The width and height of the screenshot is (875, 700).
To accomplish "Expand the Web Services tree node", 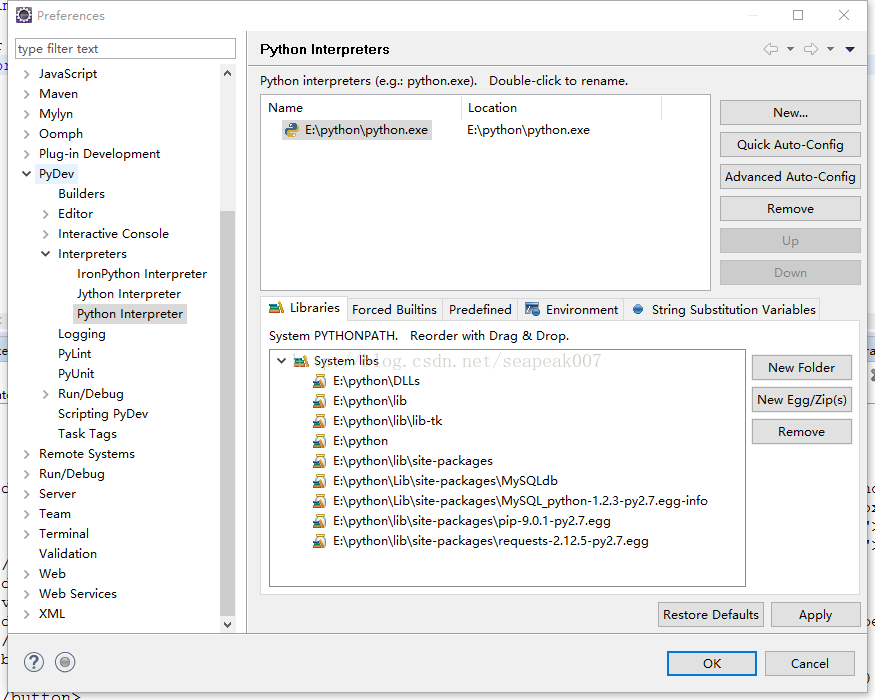I will 26,594.
